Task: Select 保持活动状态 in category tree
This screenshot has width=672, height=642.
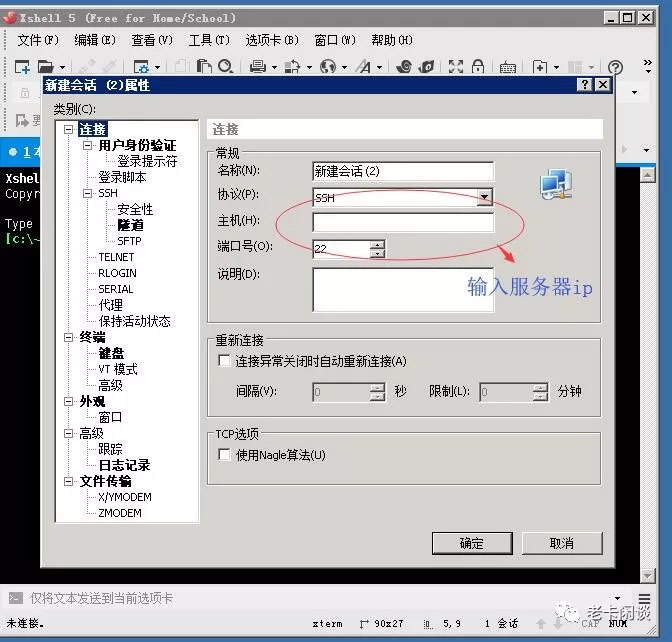Action: pos(135,321)
